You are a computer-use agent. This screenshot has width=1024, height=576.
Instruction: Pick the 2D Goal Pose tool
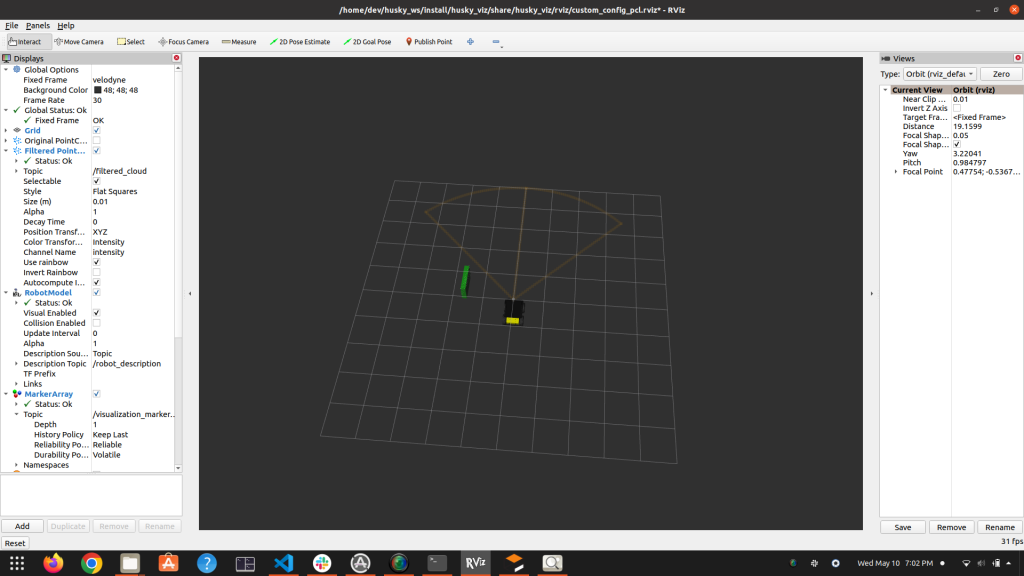coord(367,42)
